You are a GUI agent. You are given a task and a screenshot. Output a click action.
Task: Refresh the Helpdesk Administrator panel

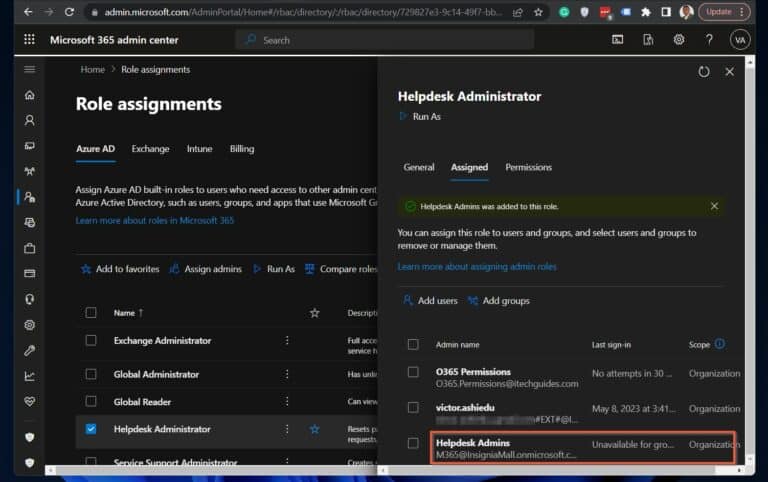pos(704,72)
